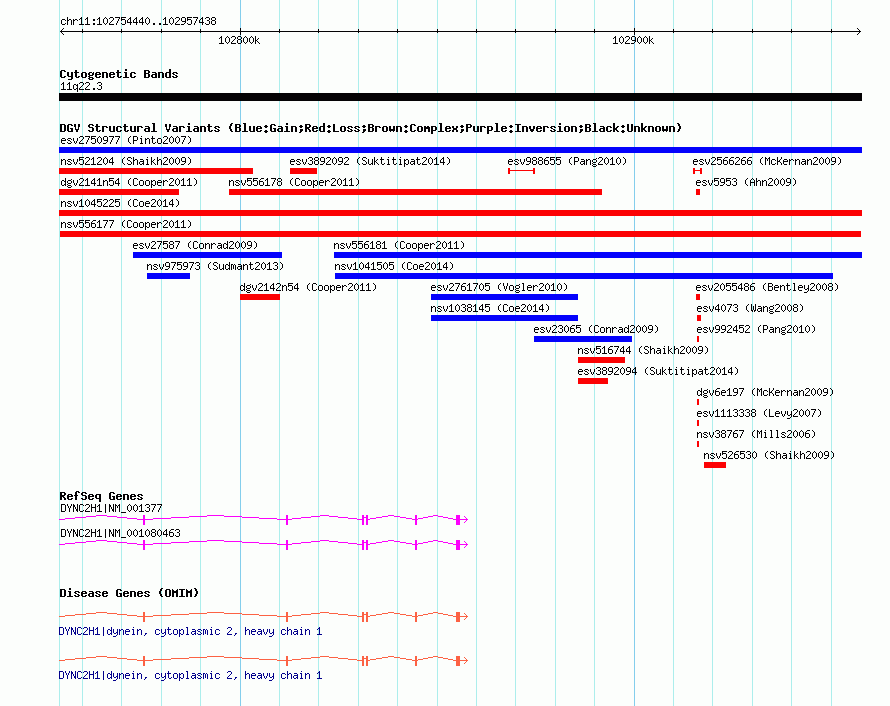Click the DGV Structural Variants track title
Image resolution: width=890 pixels, height=706 pixels.
(x=371, y=128)
